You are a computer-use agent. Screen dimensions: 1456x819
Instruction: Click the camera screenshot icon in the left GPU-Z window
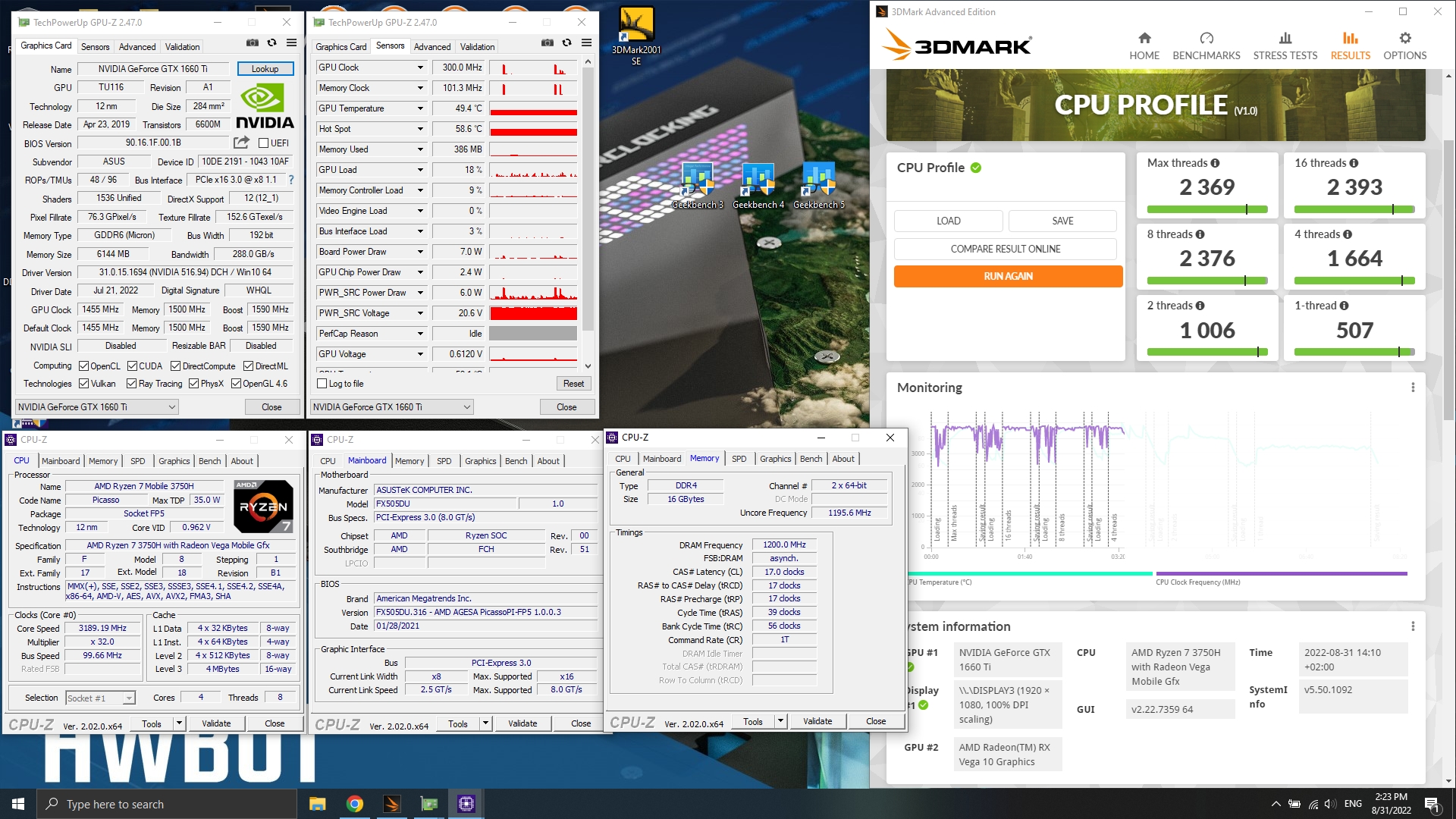point(253,43)
